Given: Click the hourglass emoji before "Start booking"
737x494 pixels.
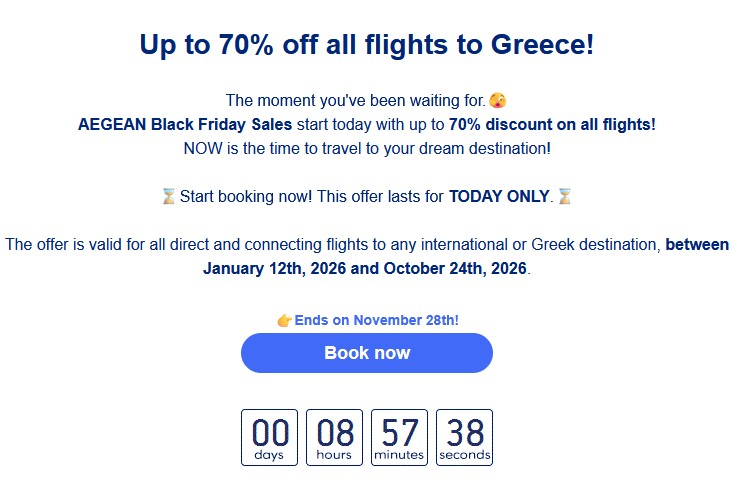Looking at the screenshot, I should coord(168,197).
